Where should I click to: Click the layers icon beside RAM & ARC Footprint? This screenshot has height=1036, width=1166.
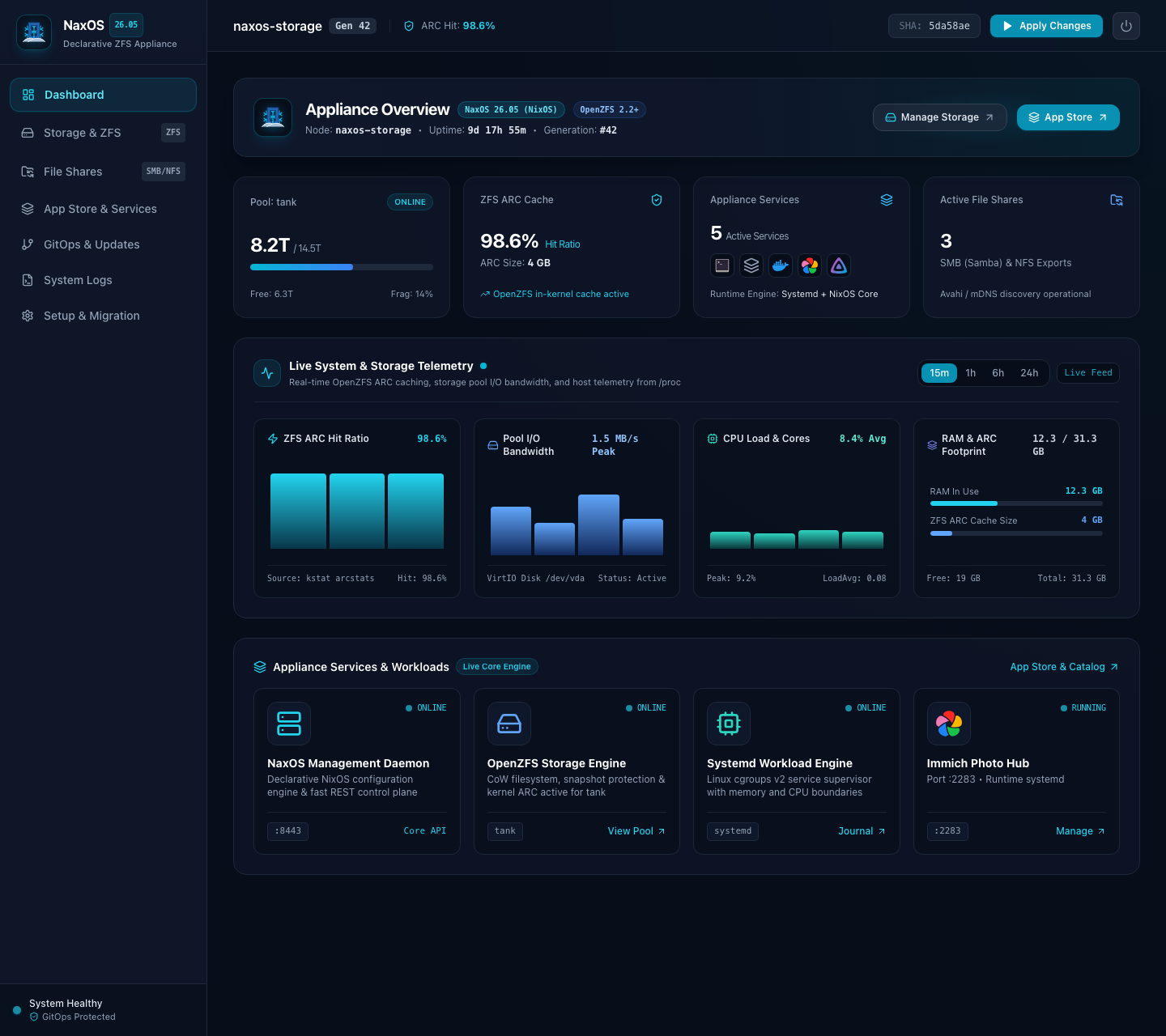(932, 445)
